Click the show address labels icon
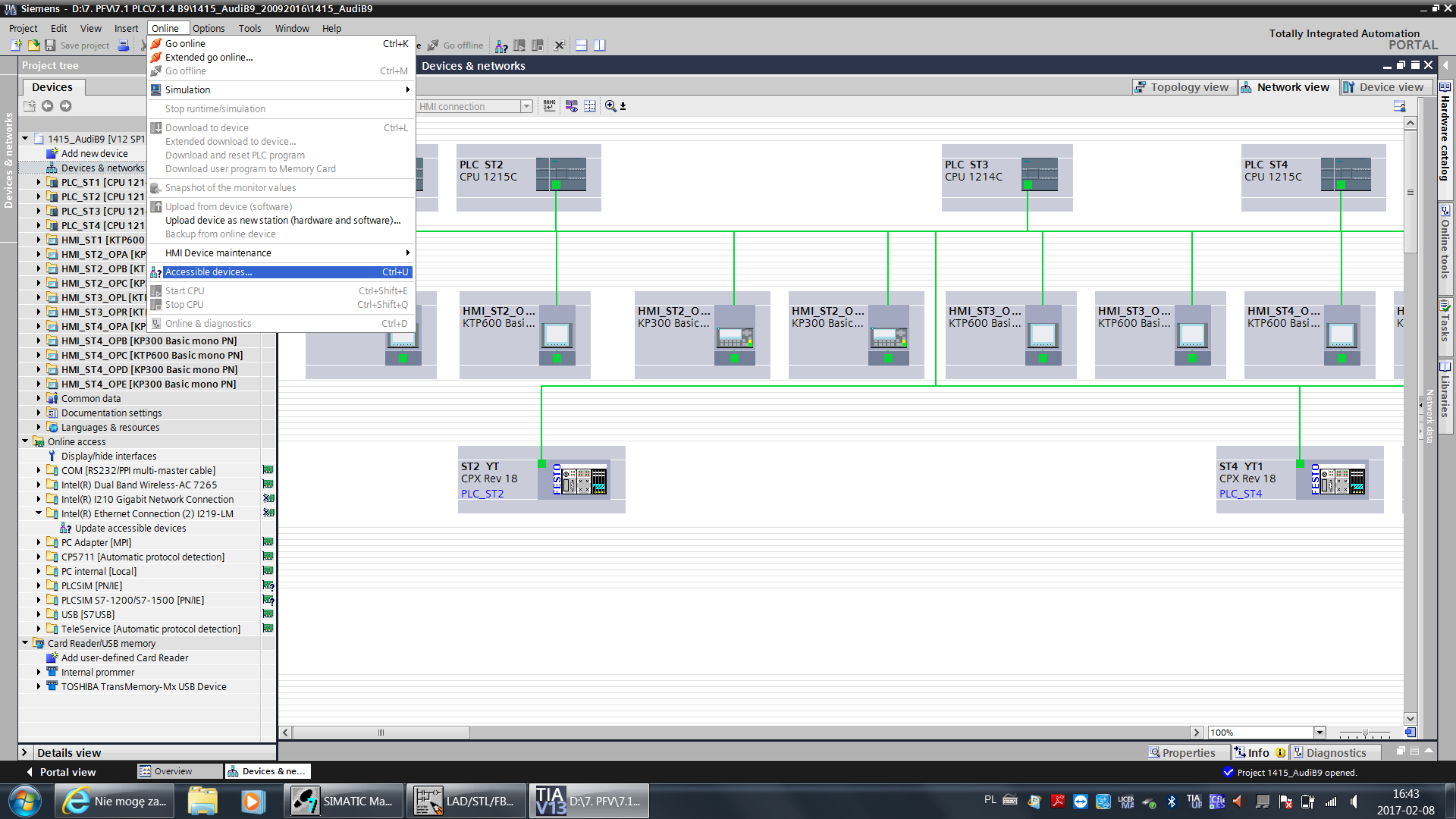The height and width of the screenshot is (819, 1456). coord(571,106)
